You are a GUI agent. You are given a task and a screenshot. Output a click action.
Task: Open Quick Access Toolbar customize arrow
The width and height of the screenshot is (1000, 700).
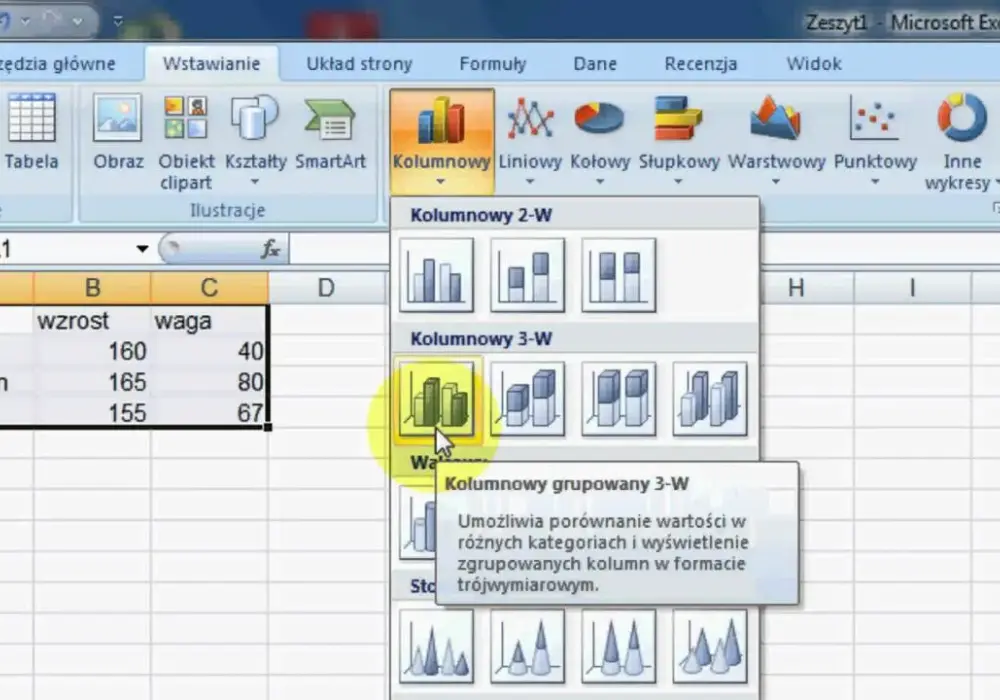click(118, 21)
